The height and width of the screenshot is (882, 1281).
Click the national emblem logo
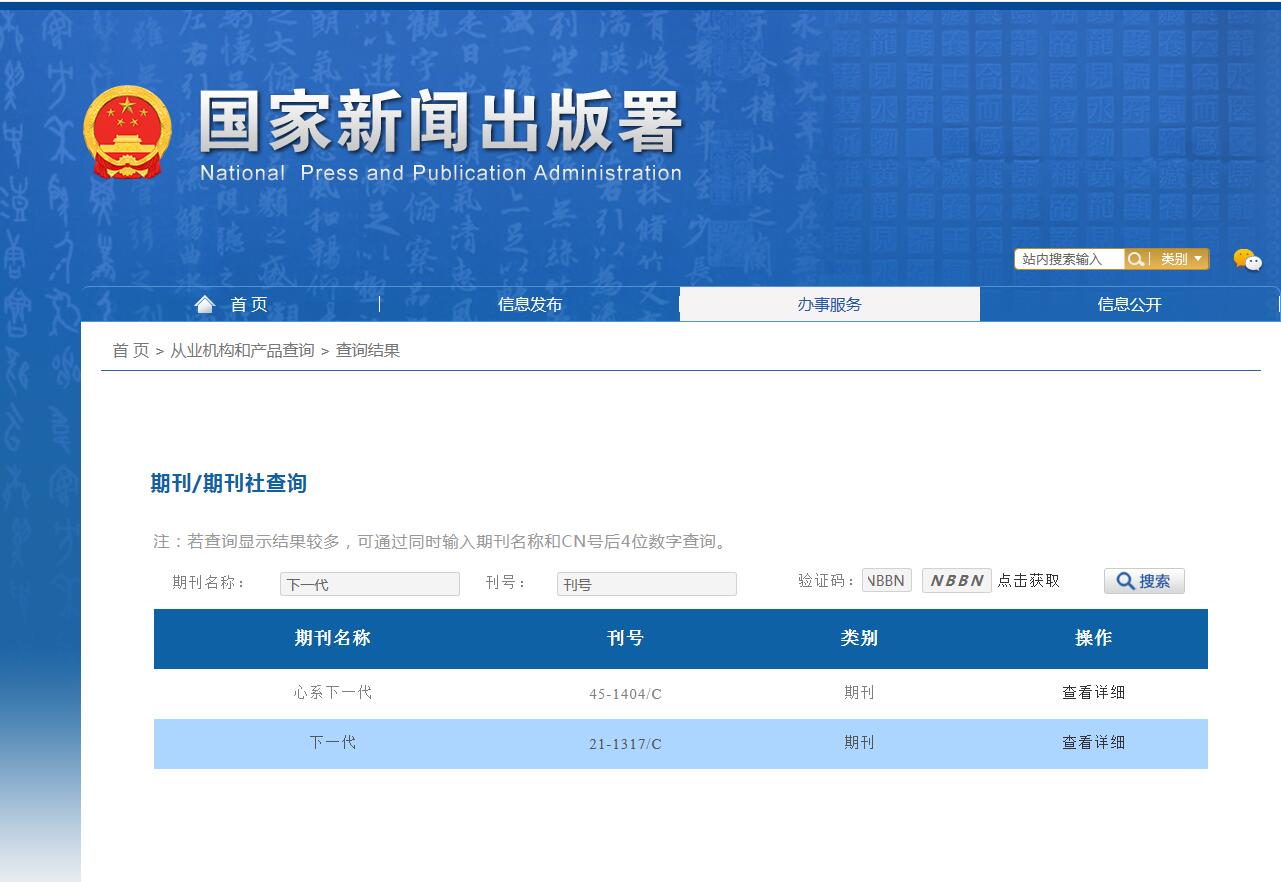[x=129, y=128]
